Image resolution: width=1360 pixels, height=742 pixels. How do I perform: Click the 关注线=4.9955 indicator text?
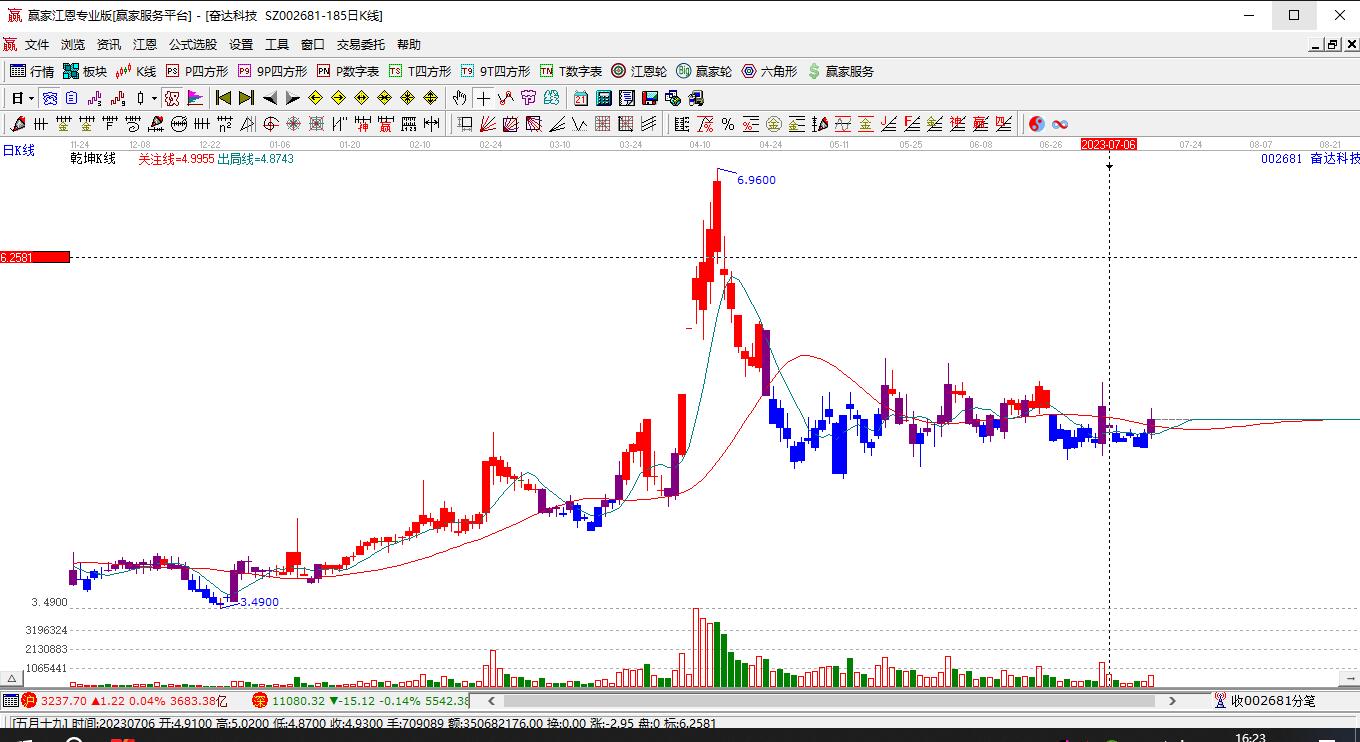176,159
